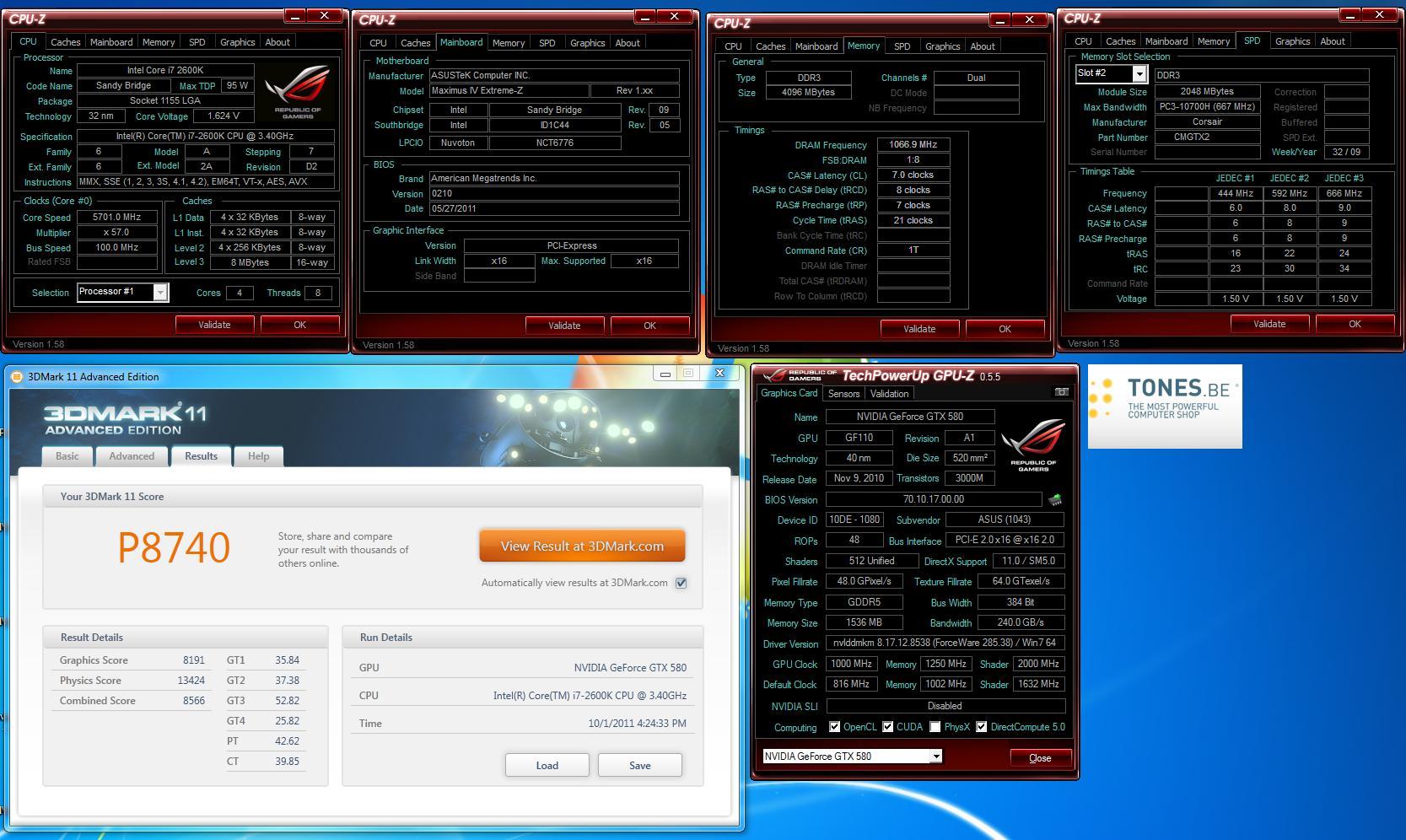Select SPD tab in the Mainboard CPU-Z window
Screen dimensions: 1406x840
coord(547,43)
